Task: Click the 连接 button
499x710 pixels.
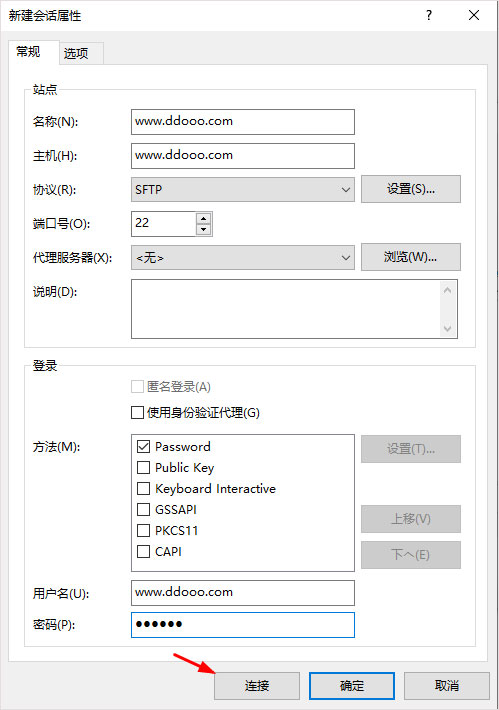Action: (x=257, y=686)
